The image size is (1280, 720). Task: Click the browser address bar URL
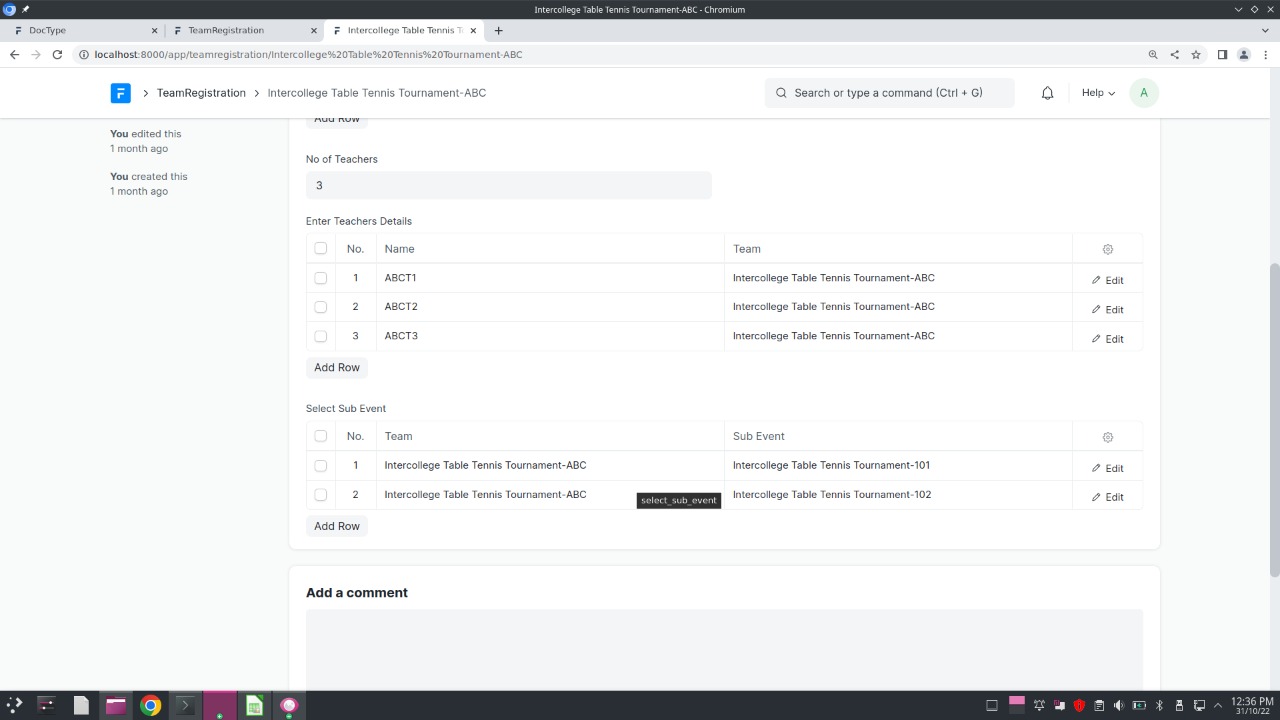tap(308, 55)
